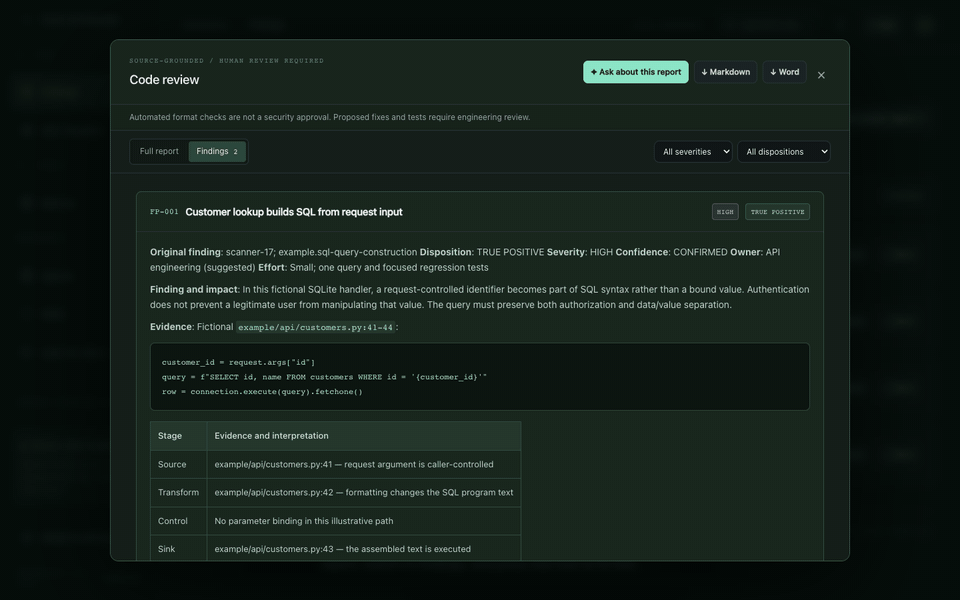Screen dimensions: 960x600
Task: Select the Findings tab
Action: click(x=217, y=151)
